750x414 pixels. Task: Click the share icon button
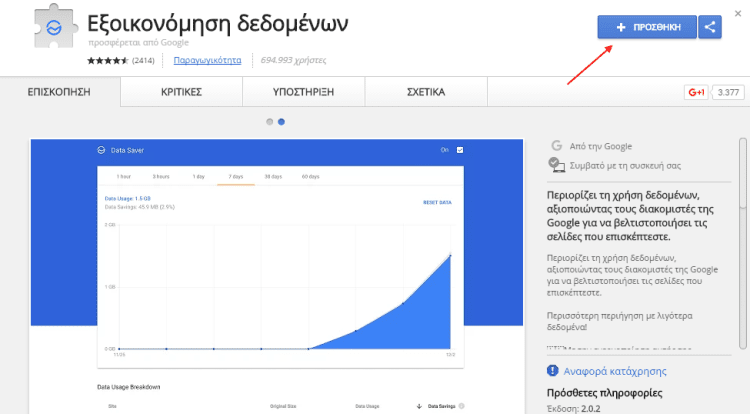click(x=710, y=27)
